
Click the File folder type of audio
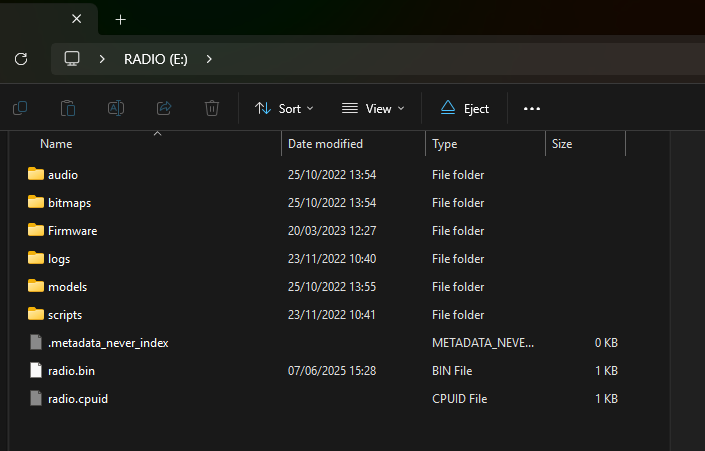pos(458,175)
